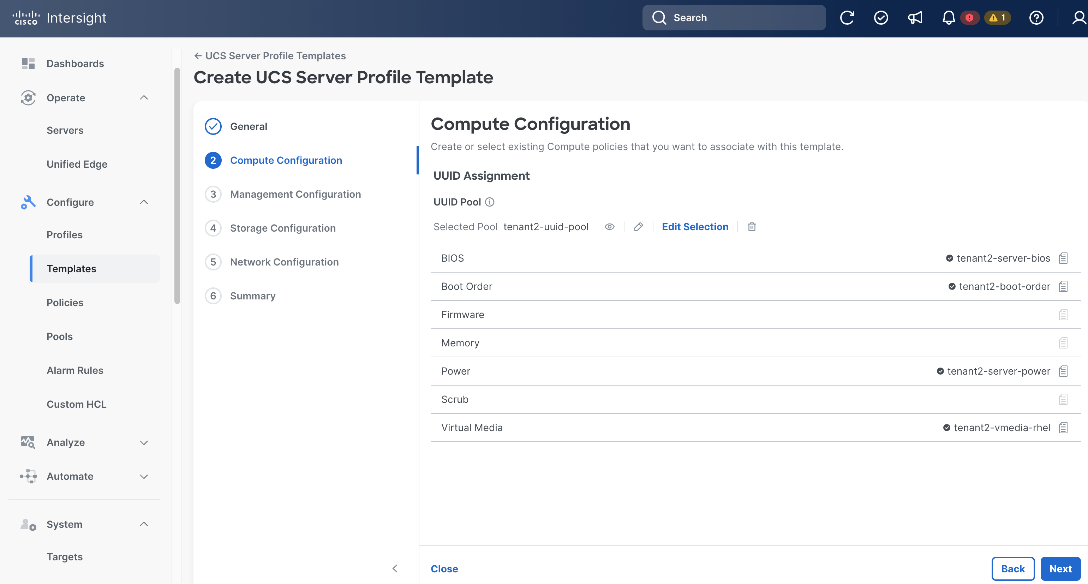Expand the Automate section chevron
Image resolution: width=1088 pixels, height=584 pixels.
click(x=144, y=476)
